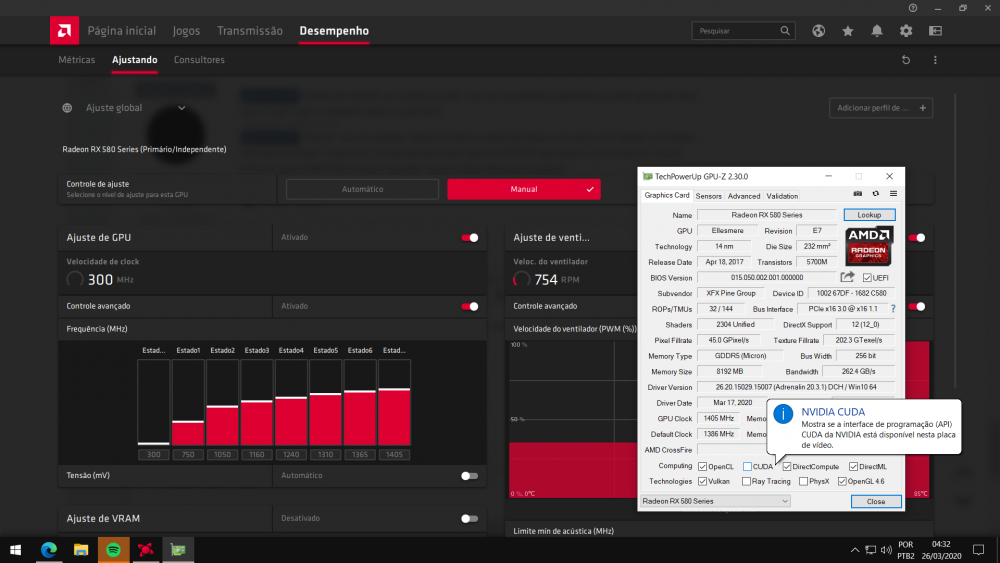Toggle the Ajuste de GPU switch

tap(469, 238)
